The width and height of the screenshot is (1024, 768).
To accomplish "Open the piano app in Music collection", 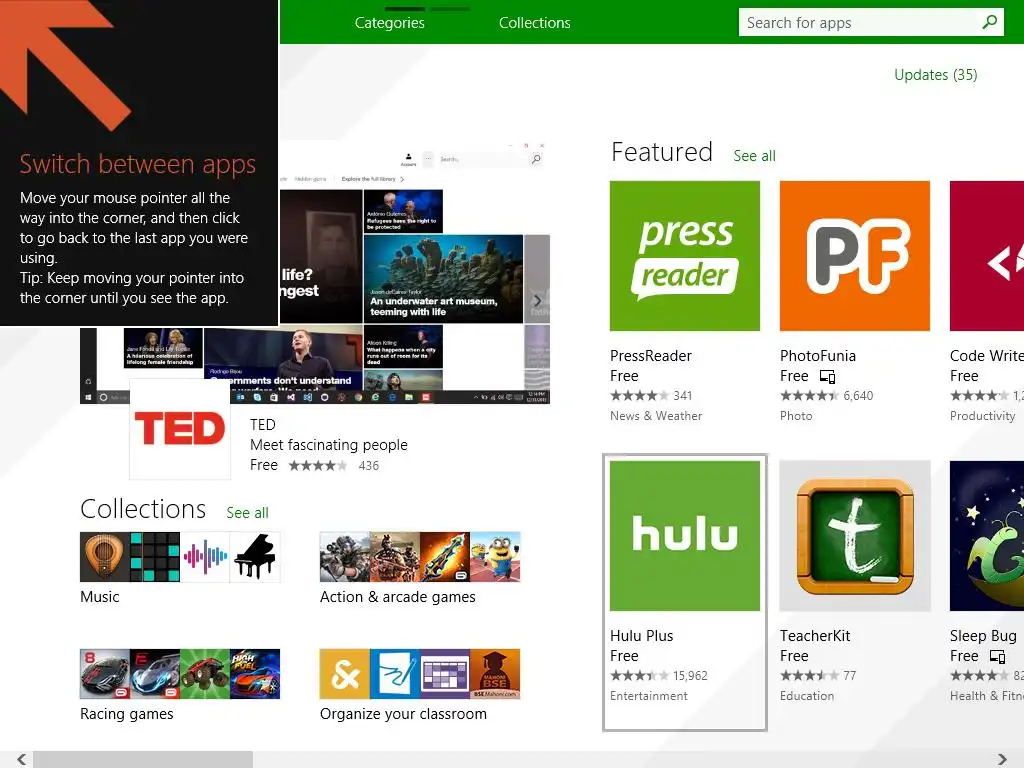I will click(255, 557).
